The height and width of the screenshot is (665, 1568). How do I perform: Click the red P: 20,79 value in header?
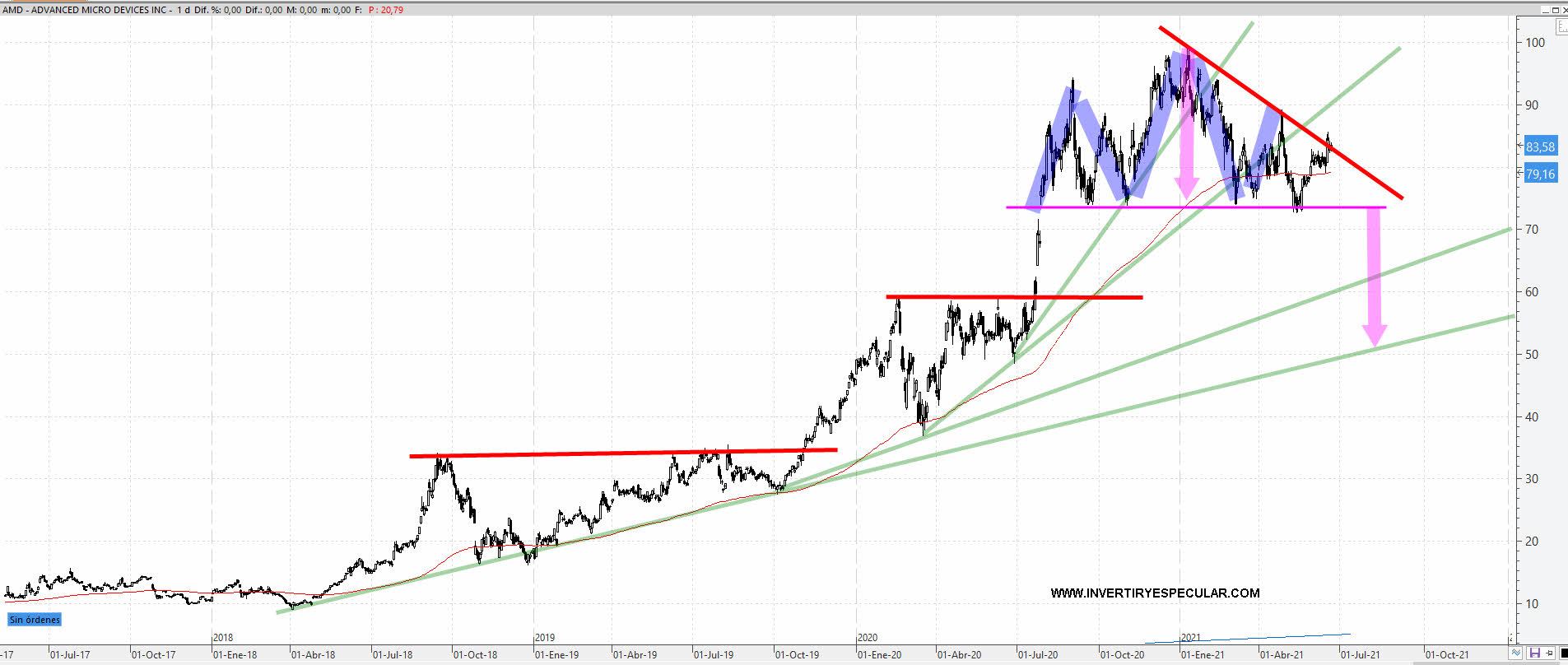coord(386,10)
